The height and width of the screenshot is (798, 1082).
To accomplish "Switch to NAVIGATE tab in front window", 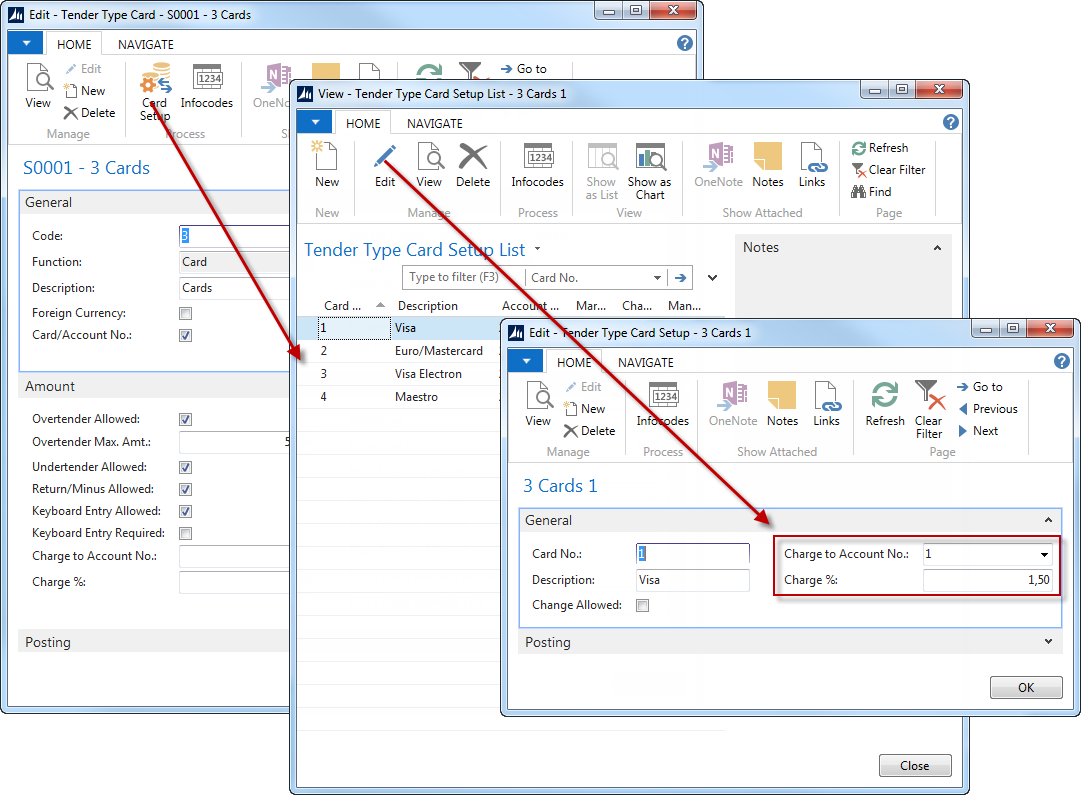I will [645, 362].
